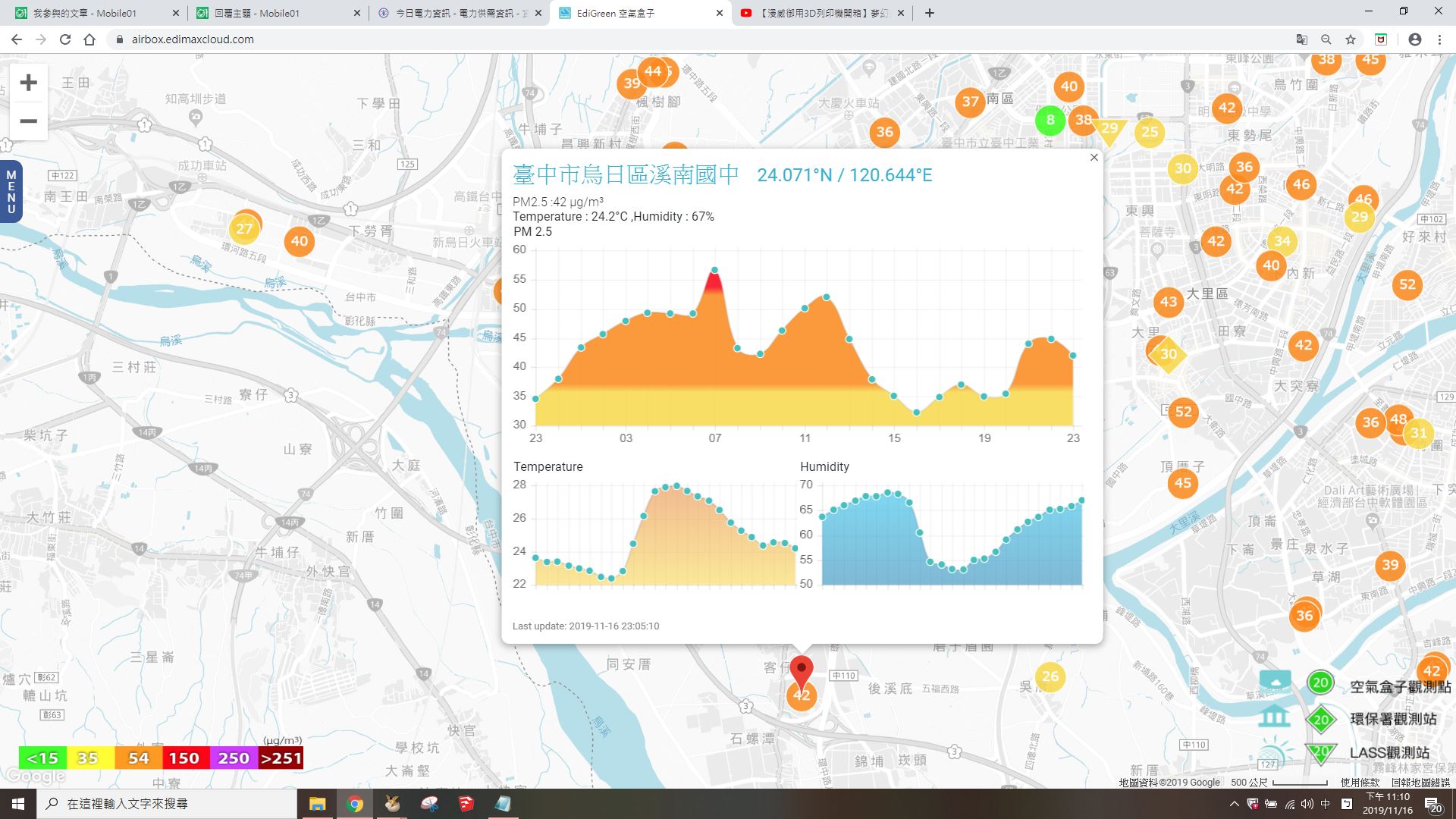The width and height of the screenshot is (1456, 819).
Task: Show hidden system tray icons
Action: (1234, 804)
